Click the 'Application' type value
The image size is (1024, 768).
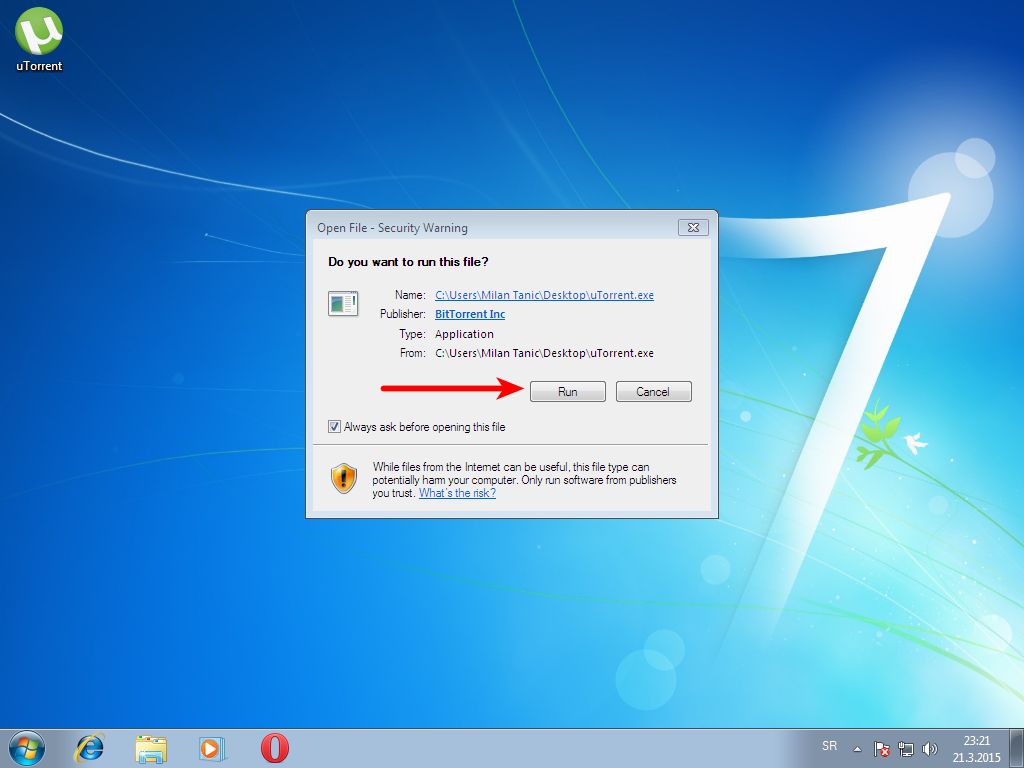point(464,334)
